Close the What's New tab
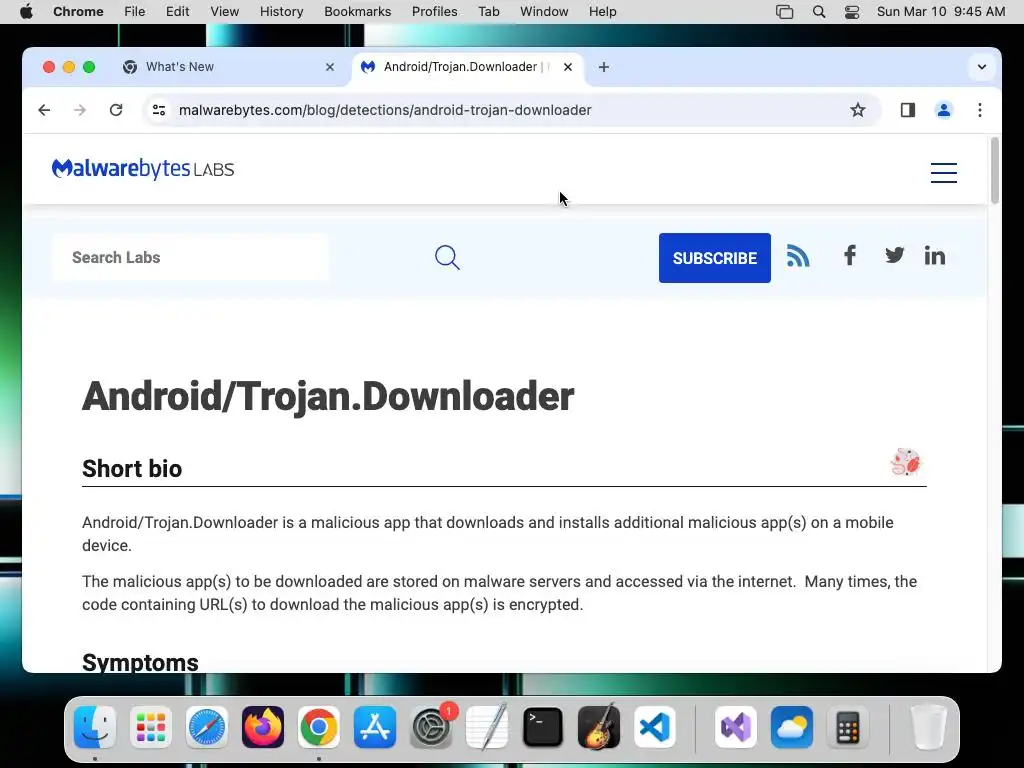The height and width of the screenshot is (768, 1024). click(330, 67)
